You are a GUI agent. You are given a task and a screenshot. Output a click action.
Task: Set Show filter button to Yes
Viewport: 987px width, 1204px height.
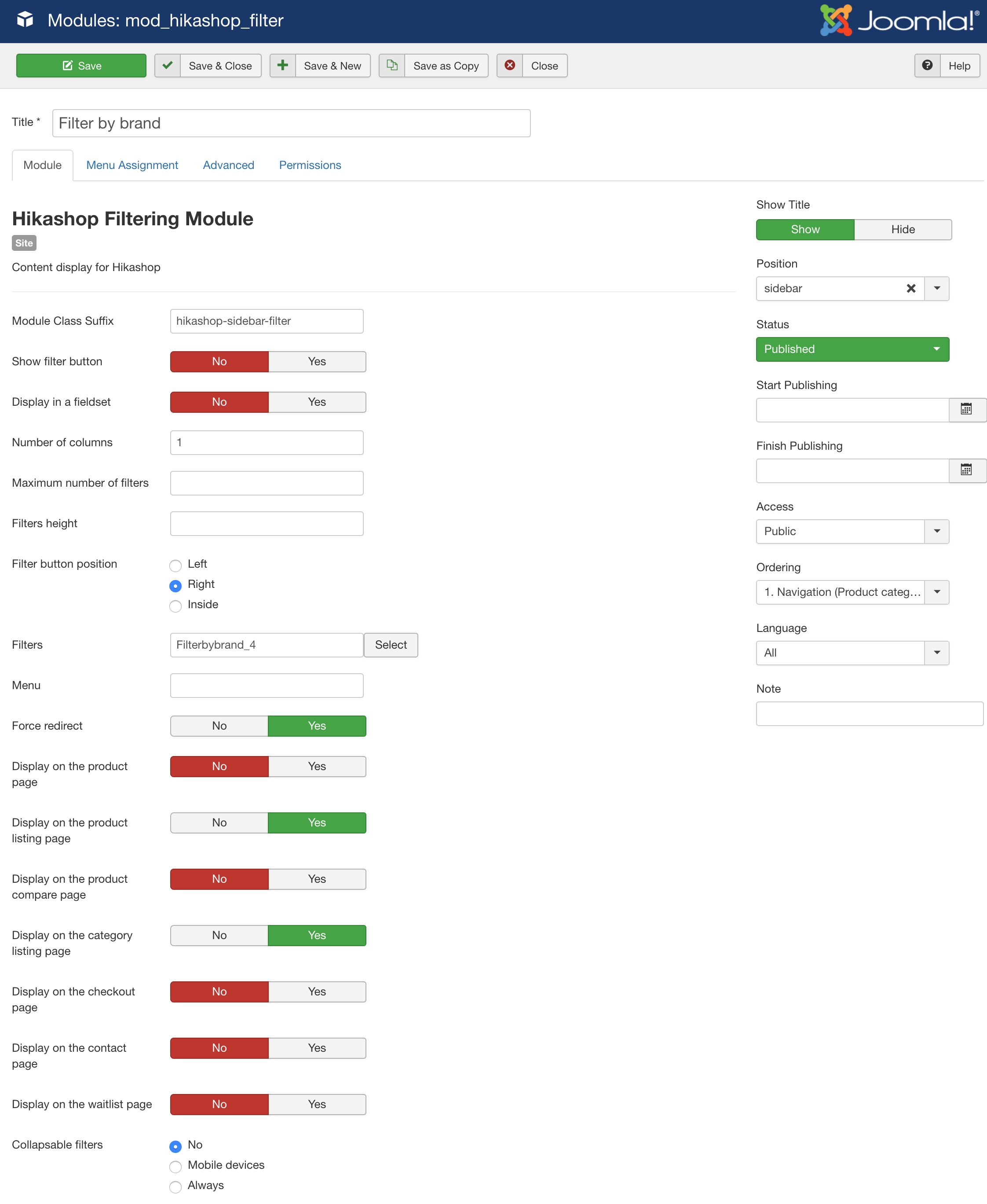pos(317,361)
